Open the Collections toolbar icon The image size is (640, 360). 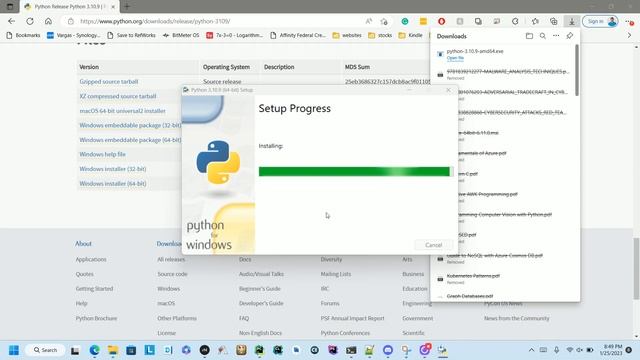click(x=553, y=21)
